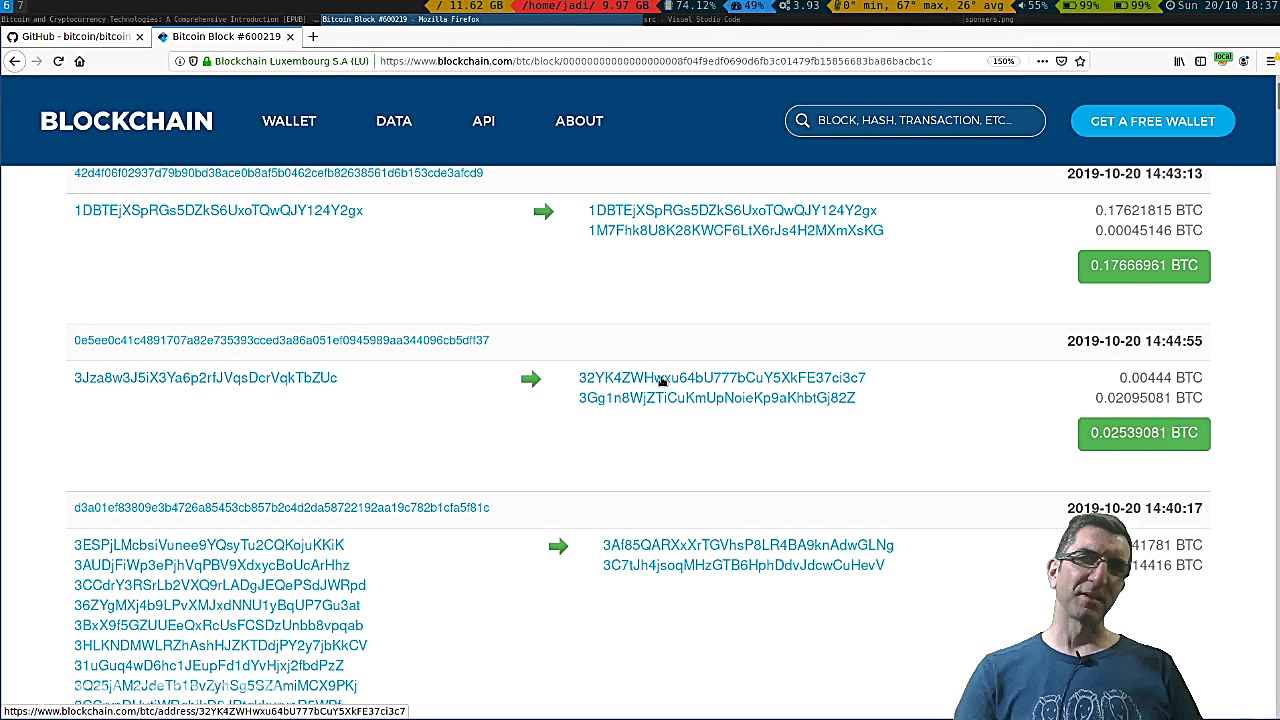Open page actions three-dots menu
Viewport: 1280px width, 720px height.
click(x=1042, y=61)
